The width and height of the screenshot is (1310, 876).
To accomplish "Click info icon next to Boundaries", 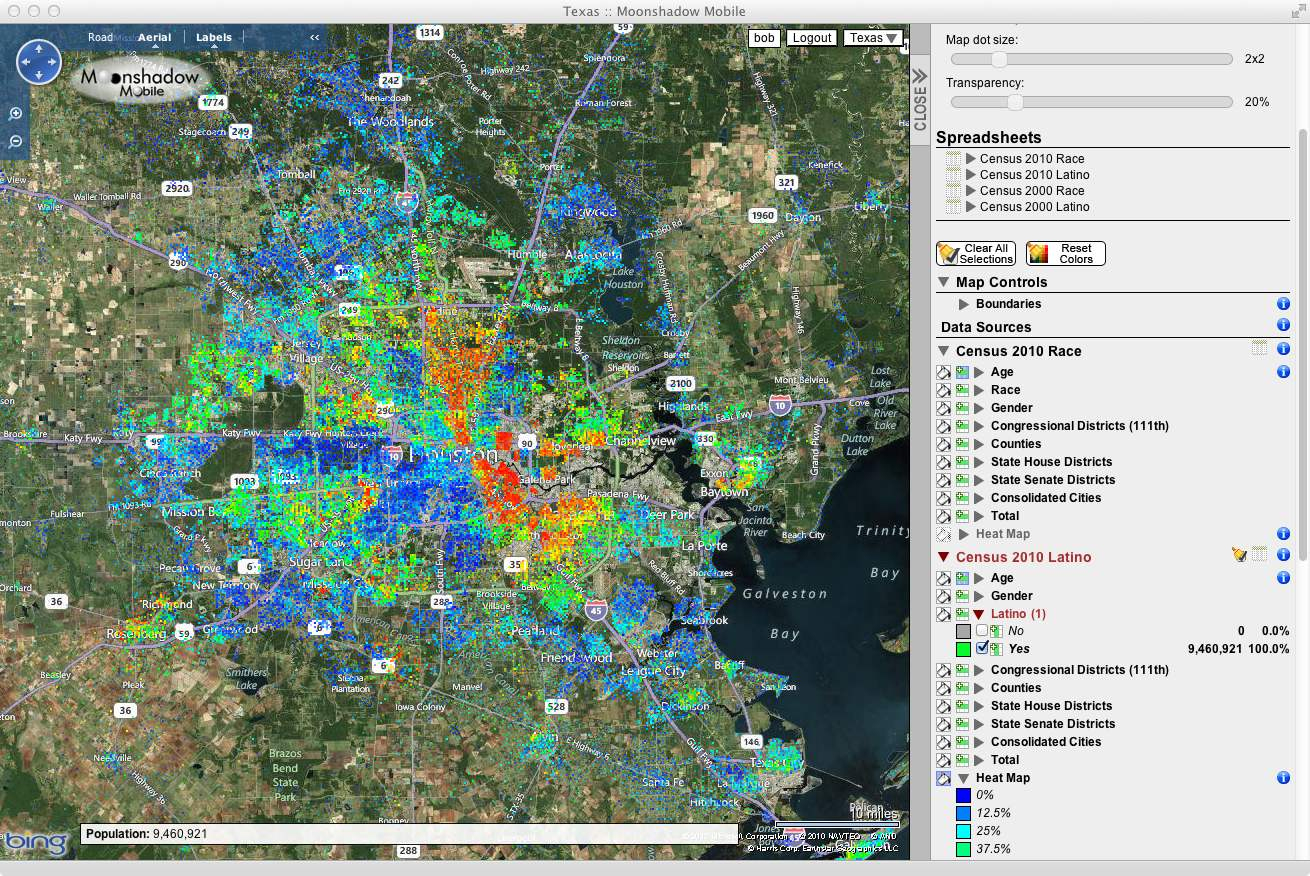I will point(1283,304).
